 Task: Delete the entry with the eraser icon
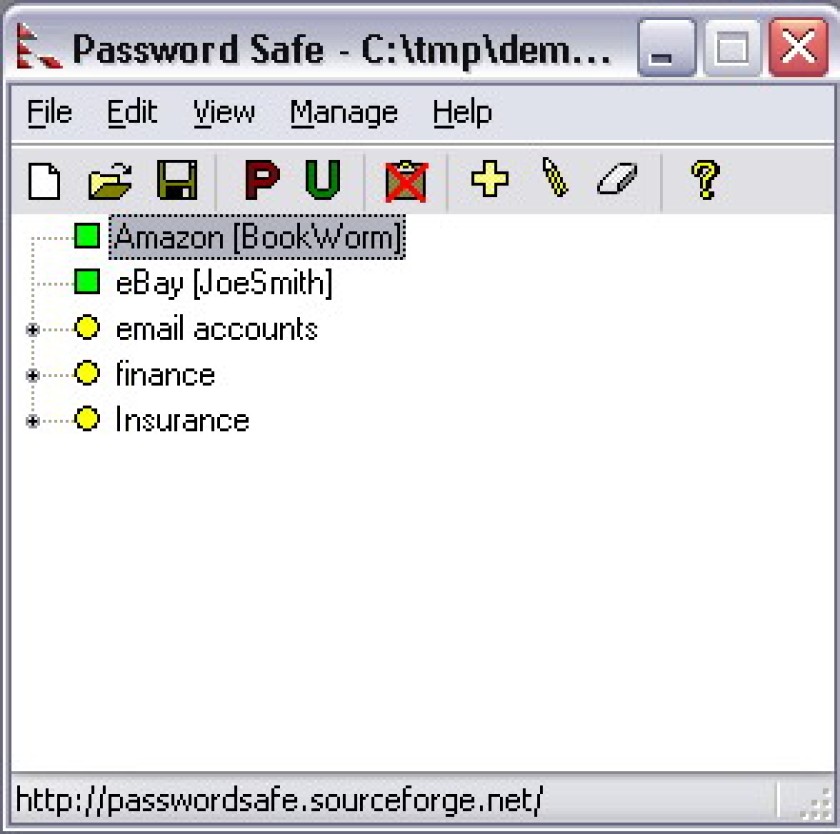(617, 178)
